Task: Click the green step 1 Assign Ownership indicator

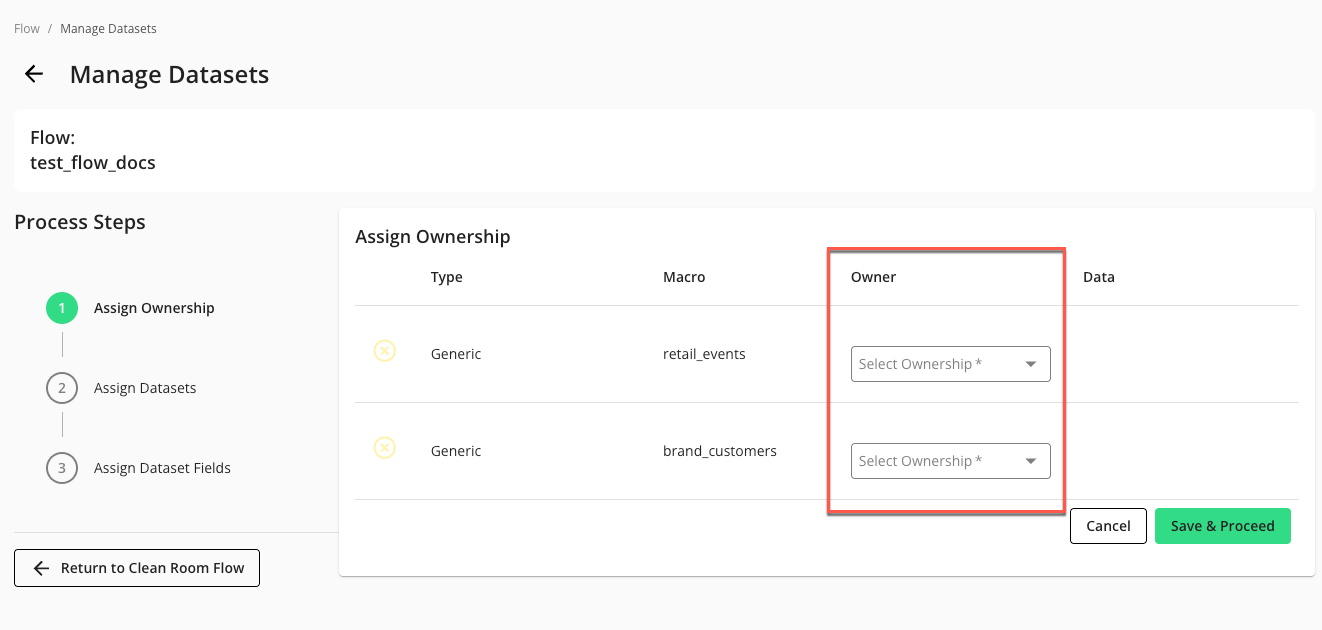Action: (x=61, y=308)
